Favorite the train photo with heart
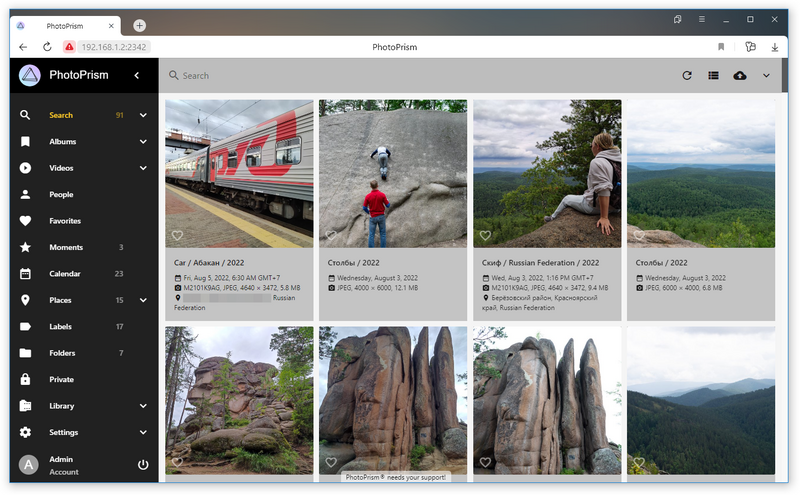 coord(177,235)
